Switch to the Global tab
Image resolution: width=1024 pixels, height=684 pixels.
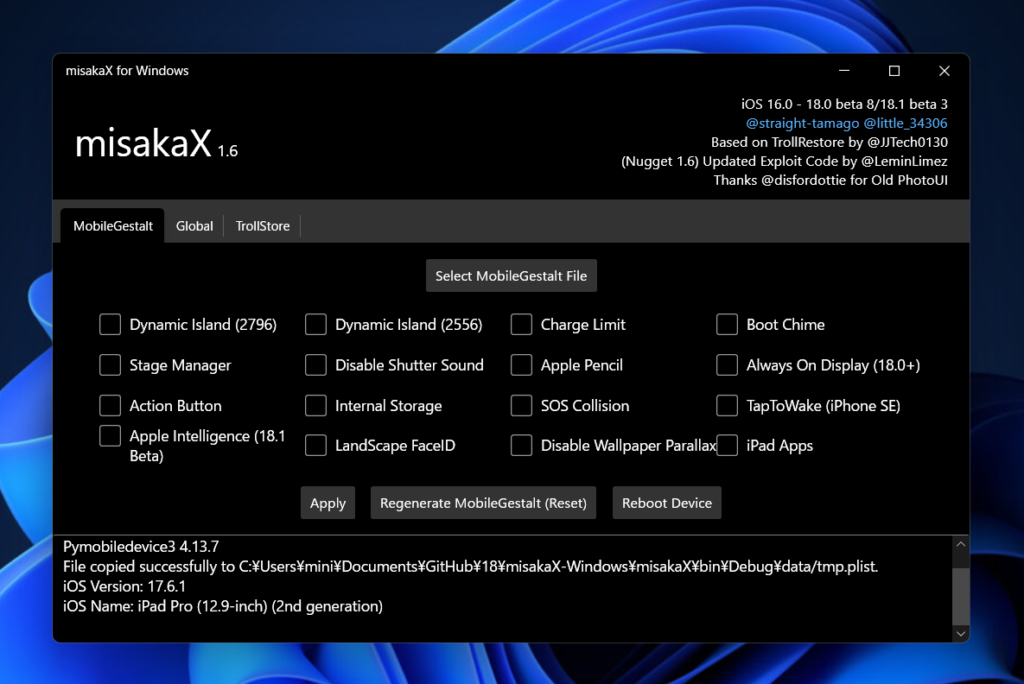pos(194,226)
